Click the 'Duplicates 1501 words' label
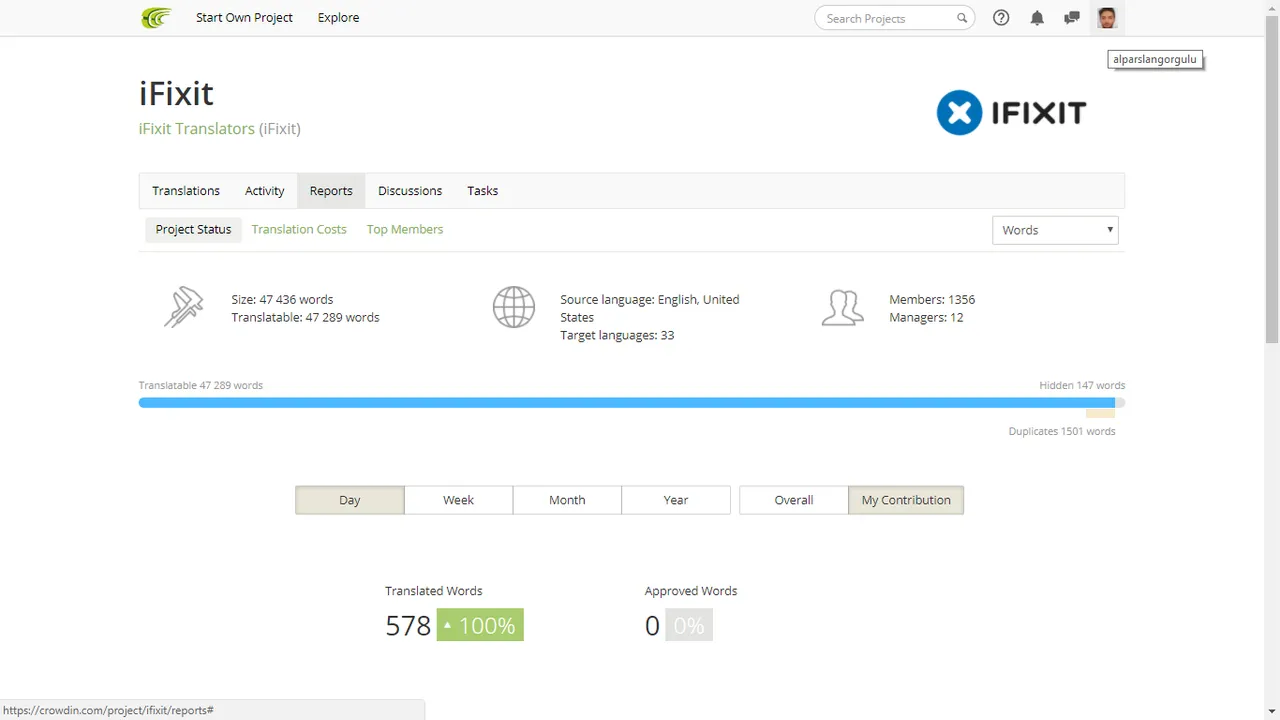Image resolution: width=1280 pixels, height=720 pixels. click(x=1062, y=431)
